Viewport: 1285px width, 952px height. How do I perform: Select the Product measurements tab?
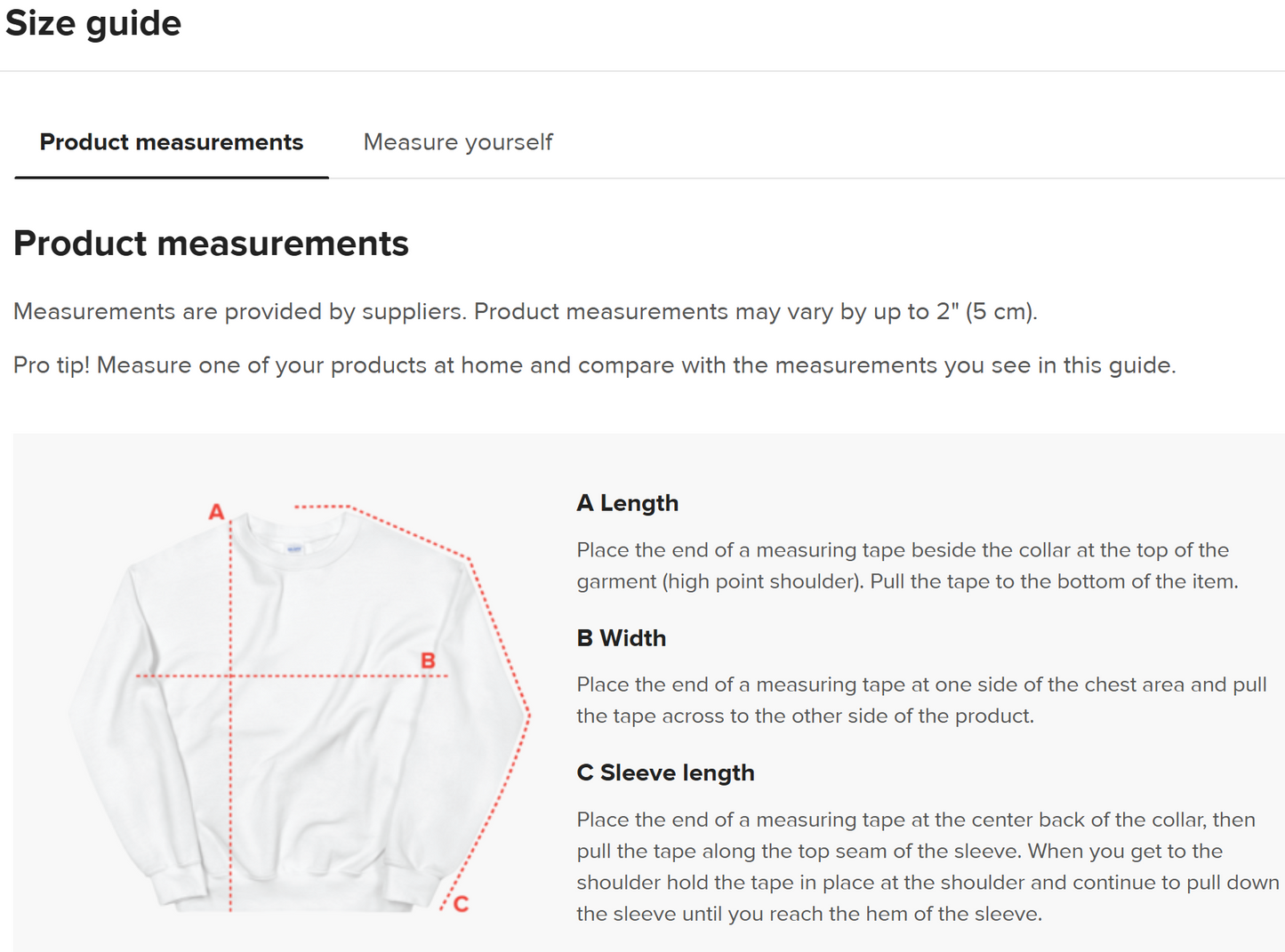(172, 142)
